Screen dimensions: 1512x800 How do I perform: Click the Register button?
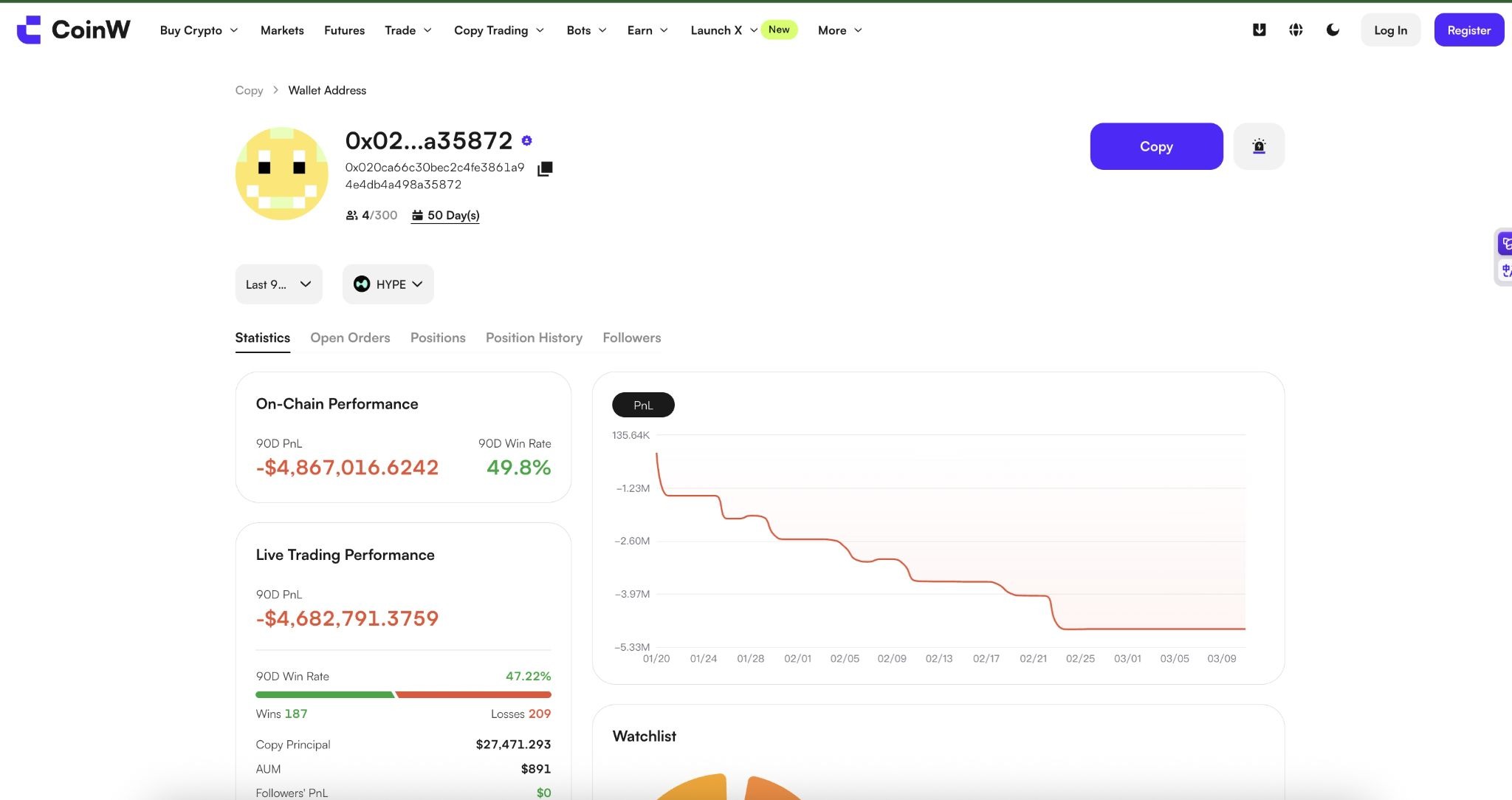[x=1468, y=30]
